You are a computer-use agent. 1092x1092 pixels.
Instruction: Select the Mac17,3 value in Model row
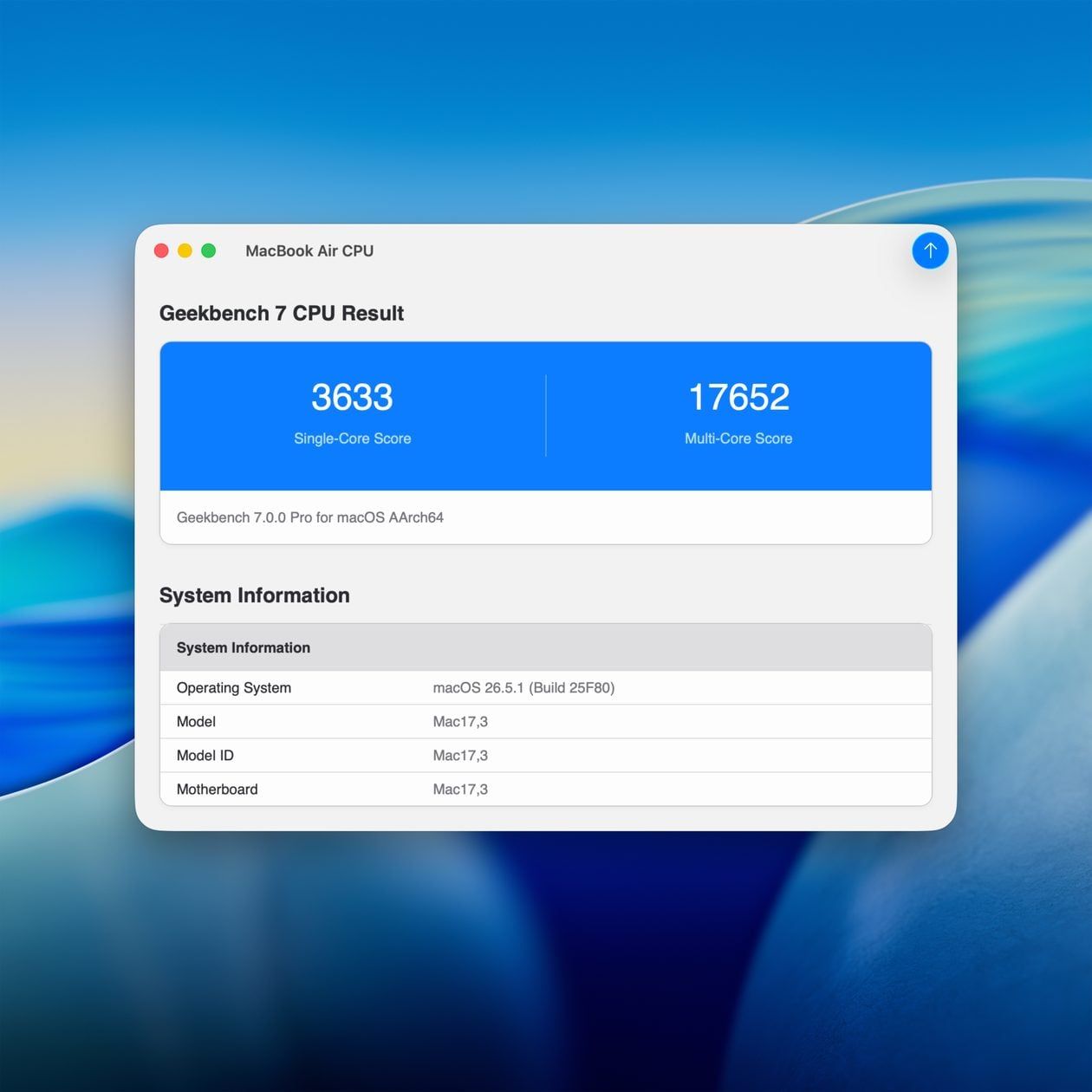coord(460,721)
